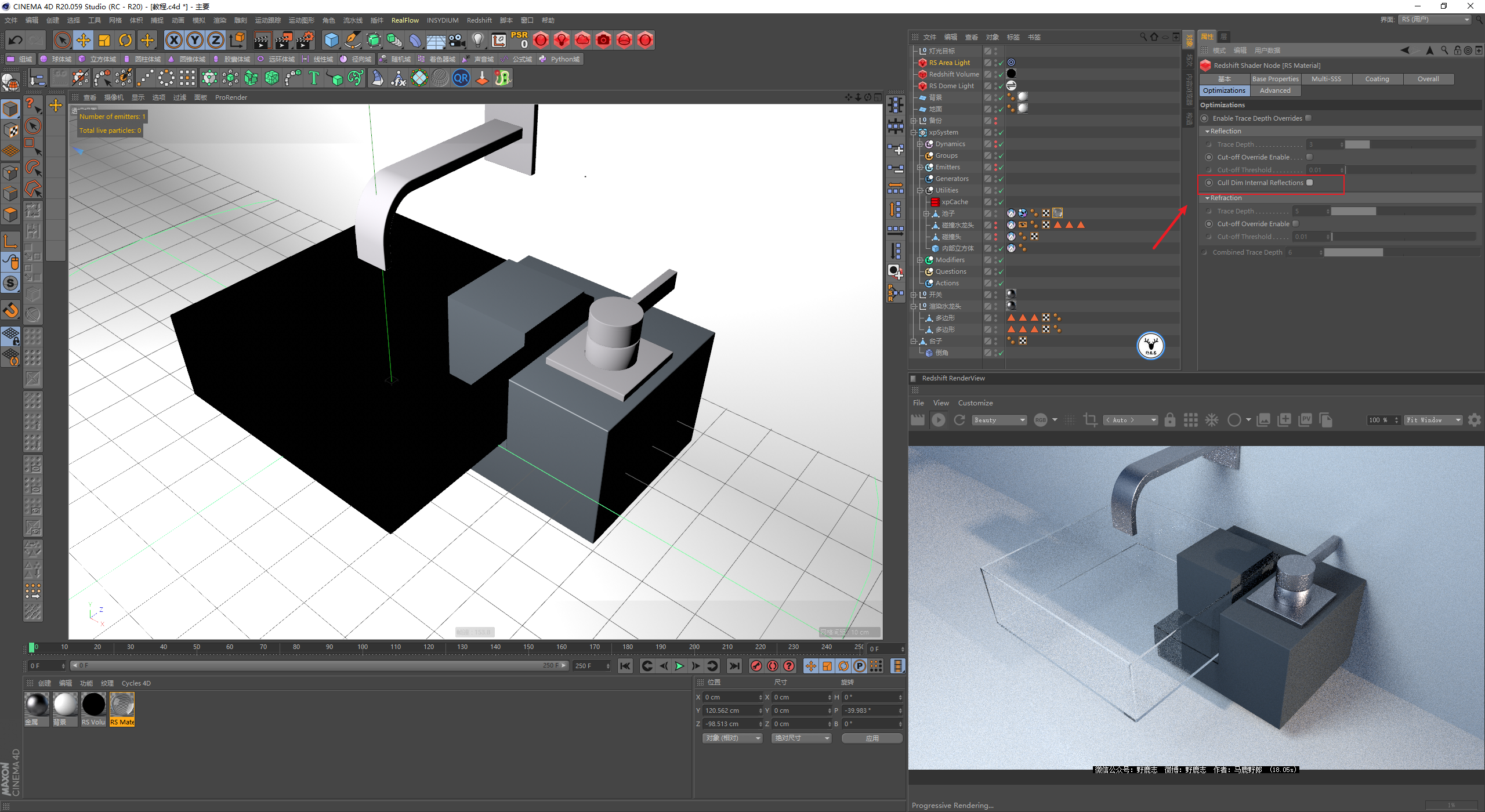Switch to the Advanced tab

pyautogui.click(x=1274, y=90)
